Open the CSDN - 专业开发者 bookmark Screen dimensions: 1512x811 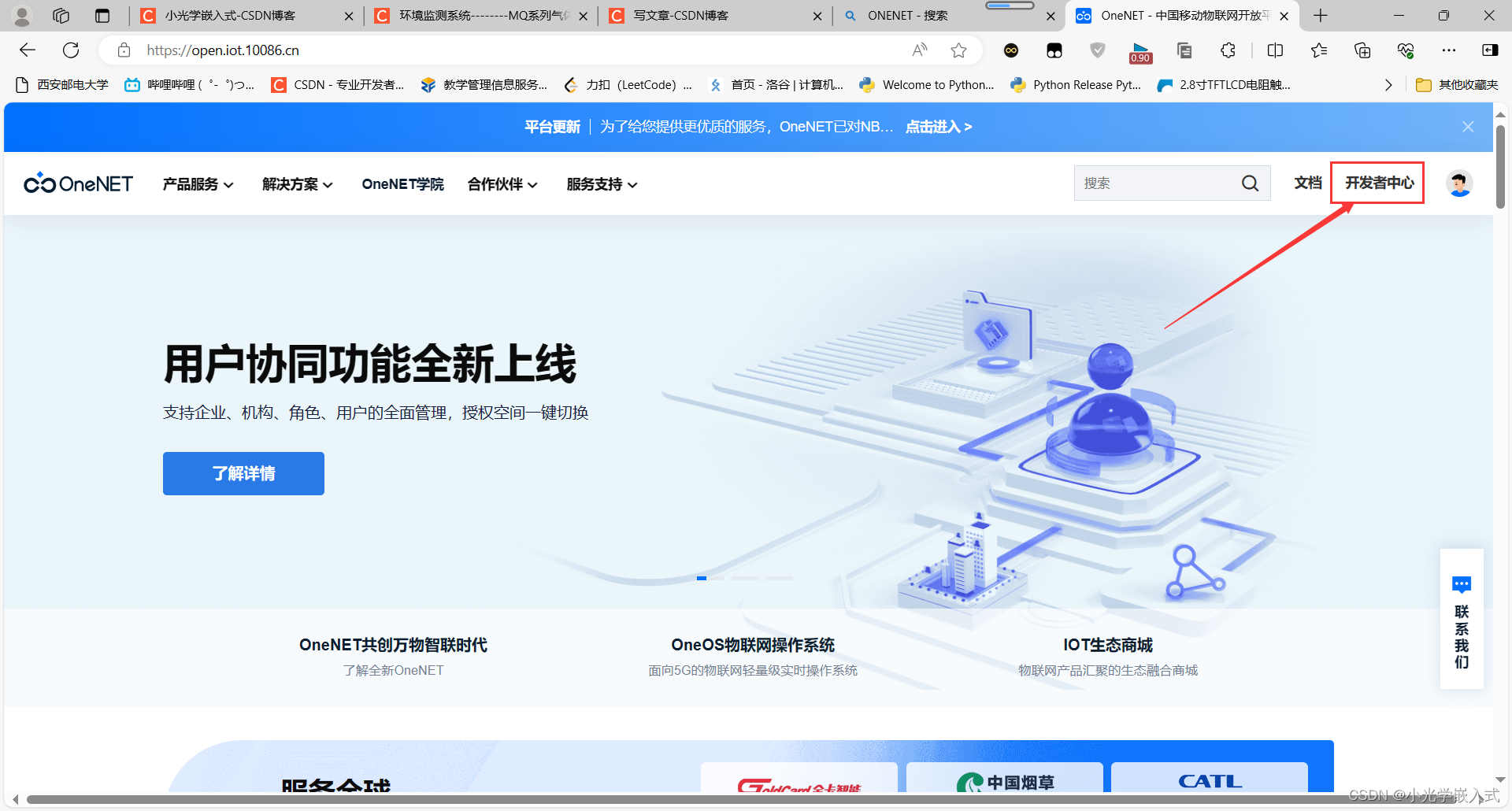coord(338,85)
